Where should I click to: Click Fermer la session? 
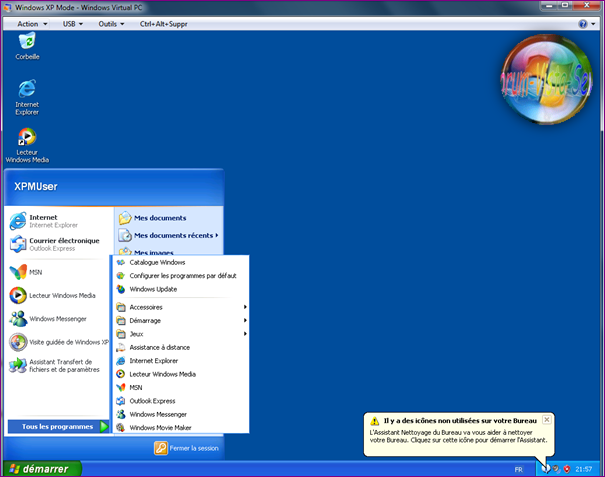(x=187, y=448)
